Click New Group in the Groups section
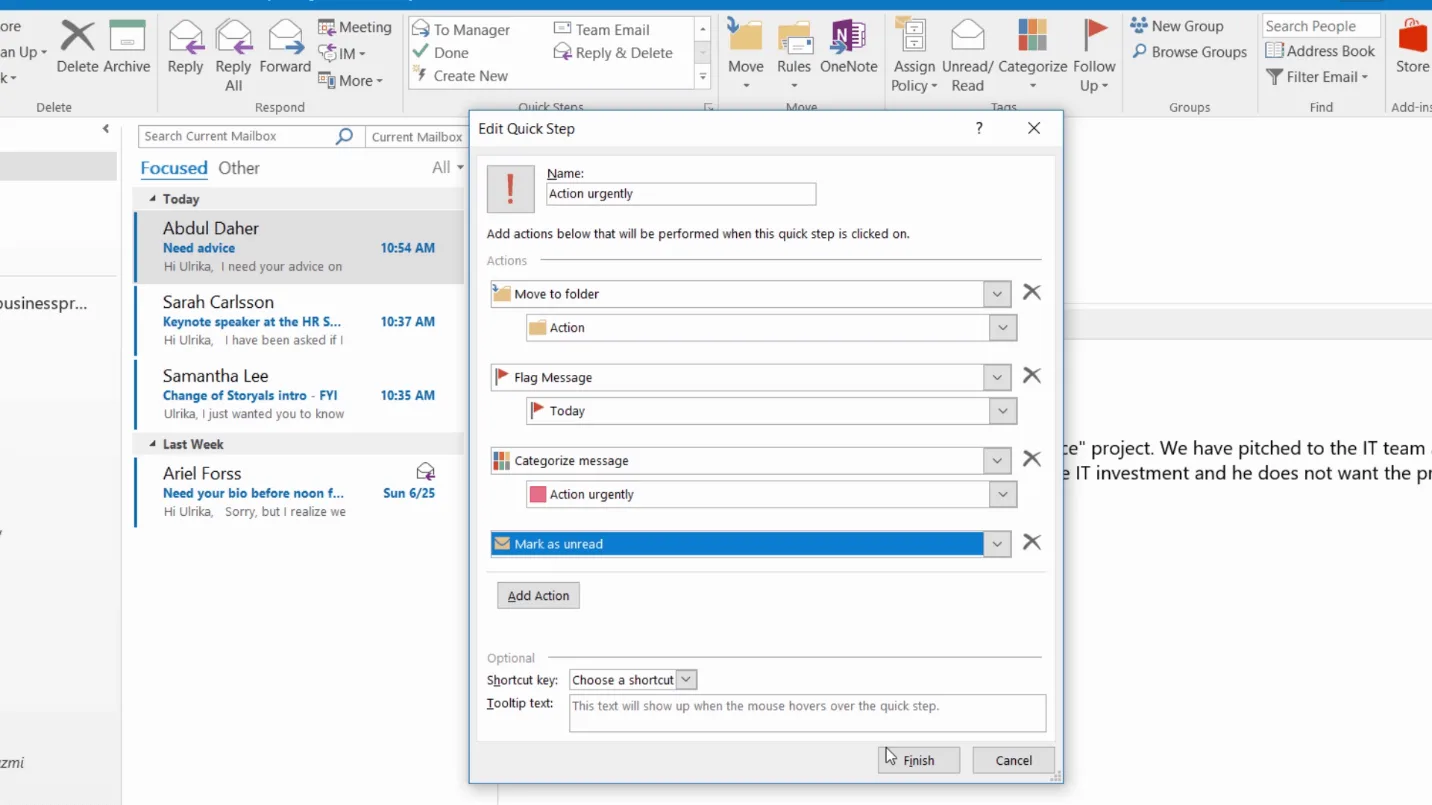This screenshot has width=1432, height=805. [x=1177, y=26]
